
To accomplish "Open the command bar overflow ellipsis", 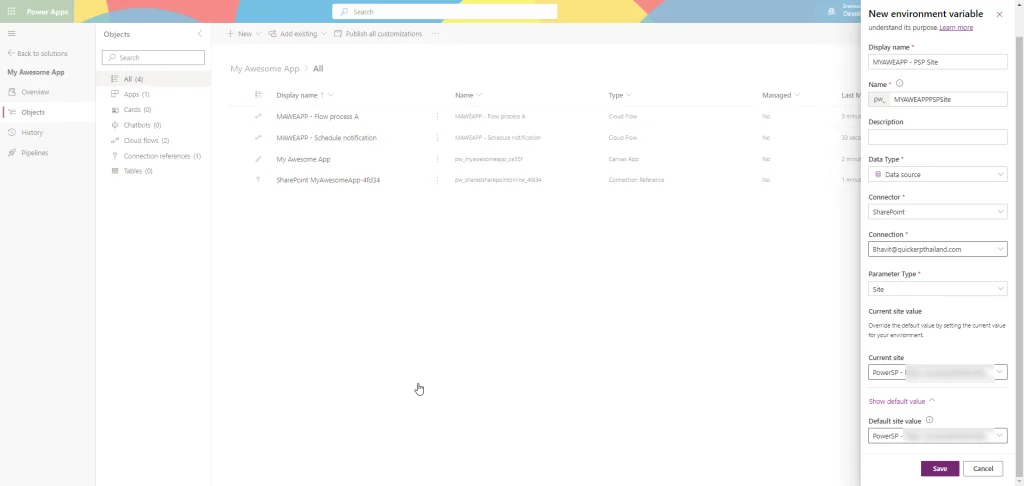I will point(436,34).
